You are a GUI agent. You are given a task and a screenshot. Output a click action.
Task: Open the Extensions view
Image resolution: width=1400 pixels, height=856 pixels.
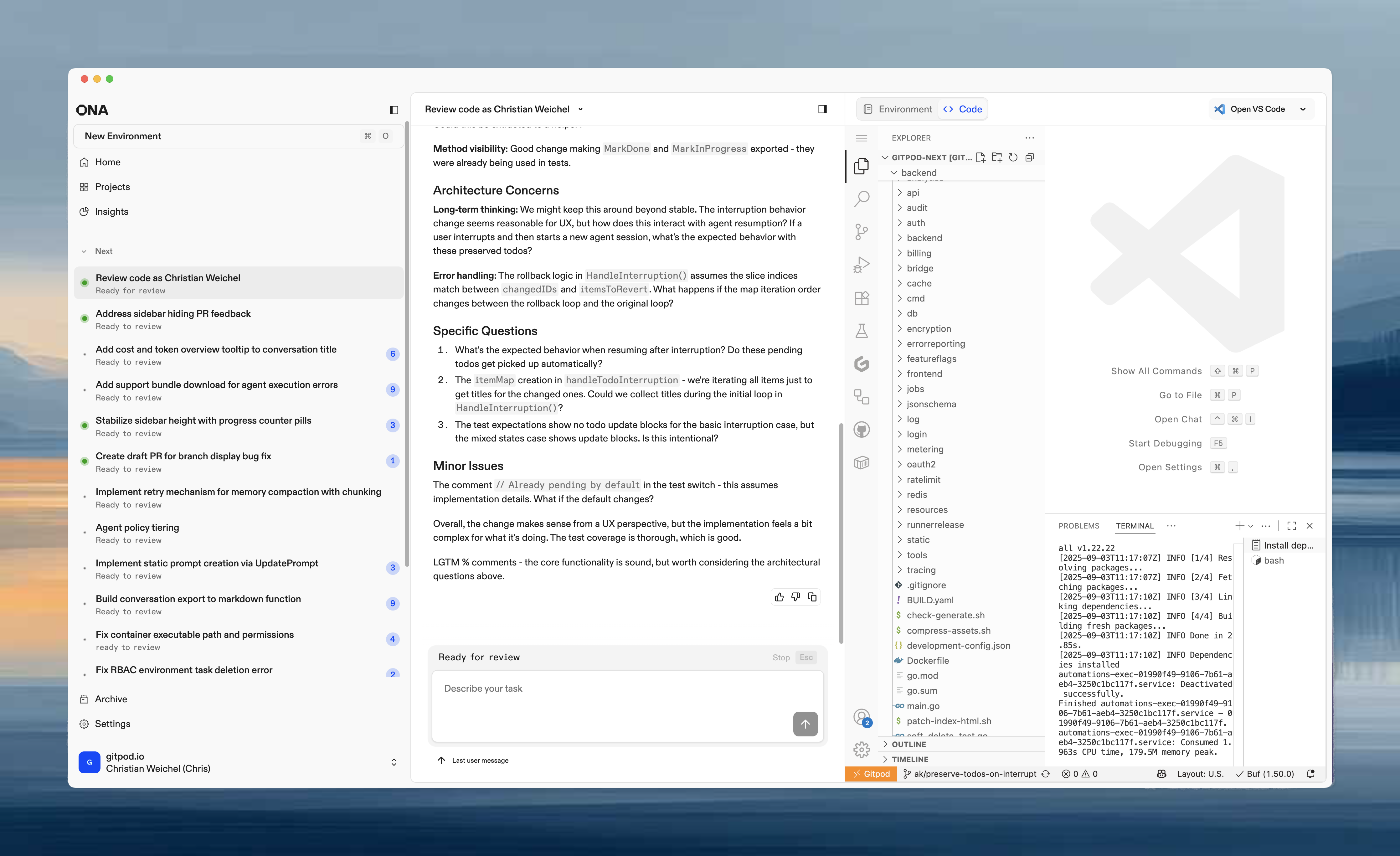(862, 297)
